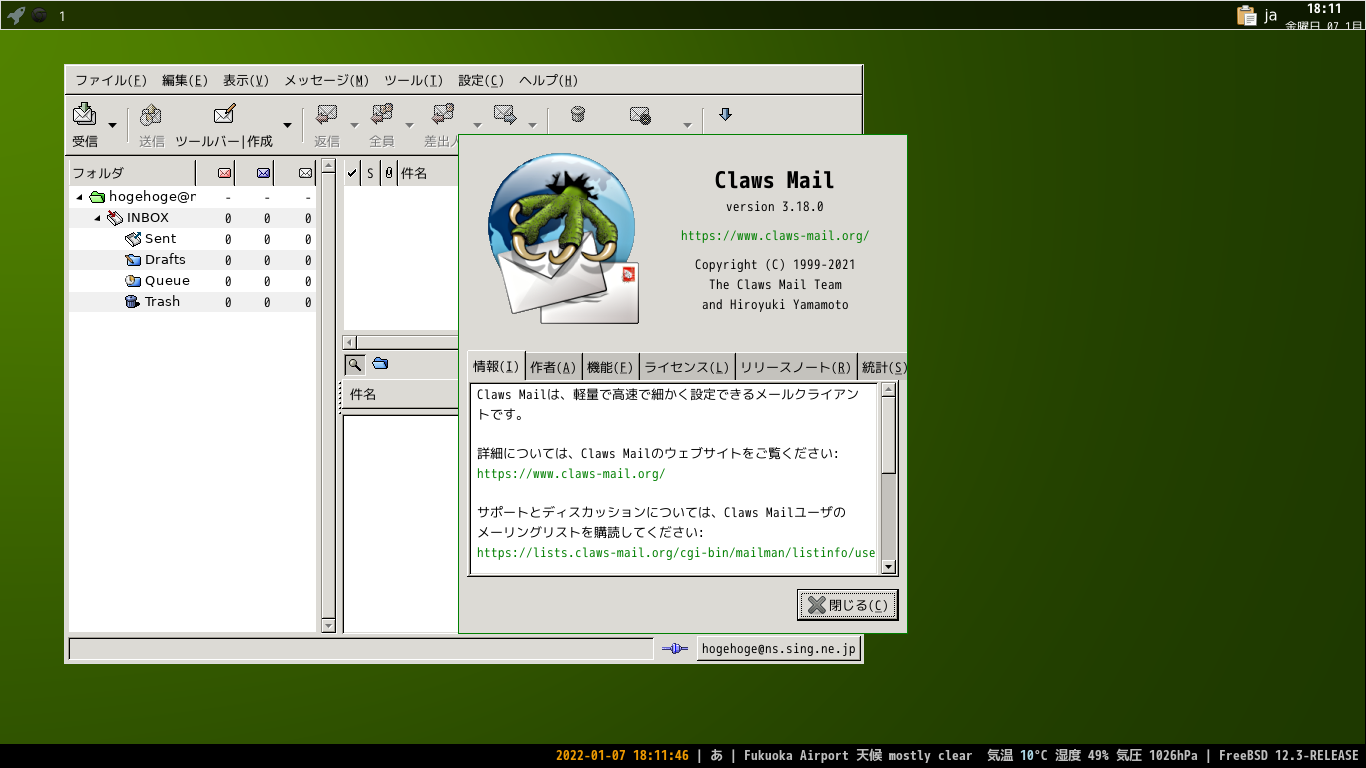Collapse the INBOX tree node
Screen dimensions: 1366x768
(97, 218)
